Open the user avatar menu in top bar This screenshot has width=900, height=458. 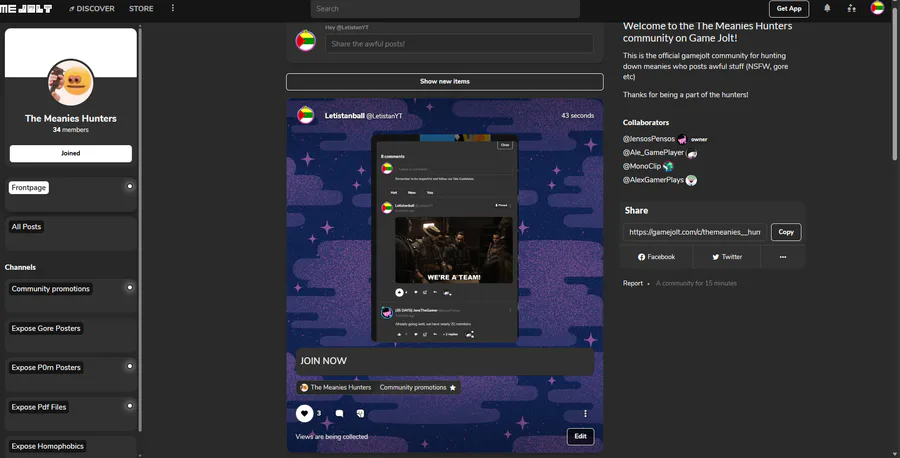(876, 8)
